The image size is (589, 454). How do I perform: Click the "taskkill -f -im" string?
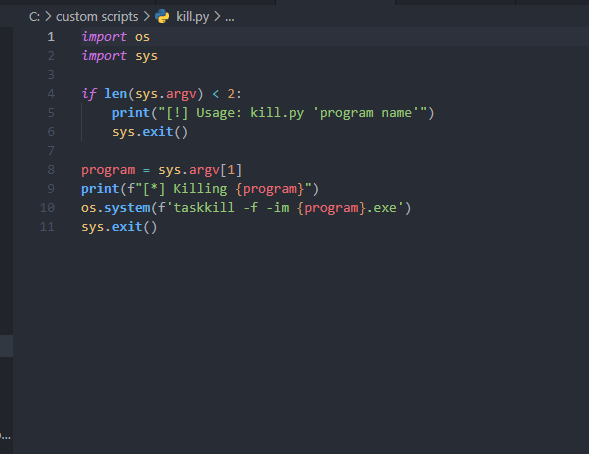231,208
